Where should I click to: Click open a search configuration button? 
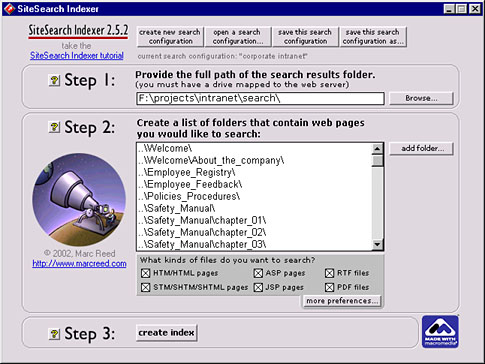tap(238, 37)
